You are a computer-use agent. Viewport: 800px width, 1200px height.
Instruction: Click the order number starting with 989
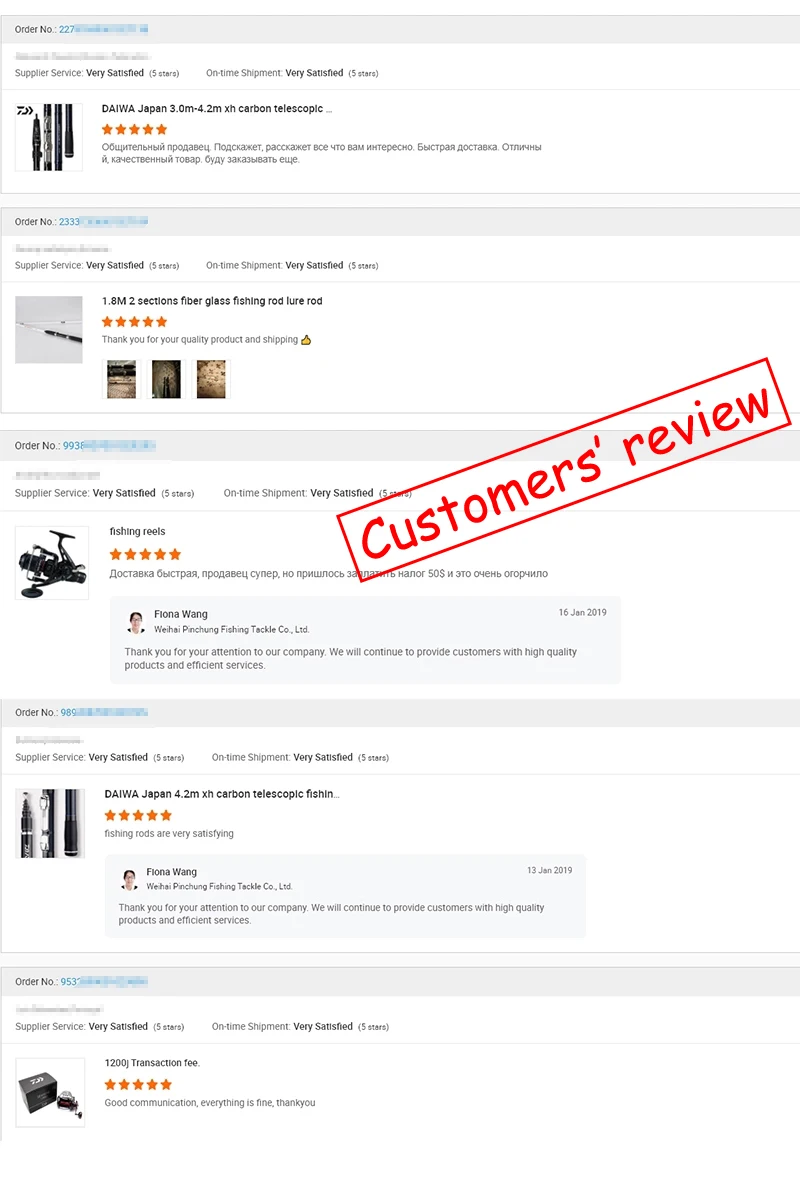point(104,712)
